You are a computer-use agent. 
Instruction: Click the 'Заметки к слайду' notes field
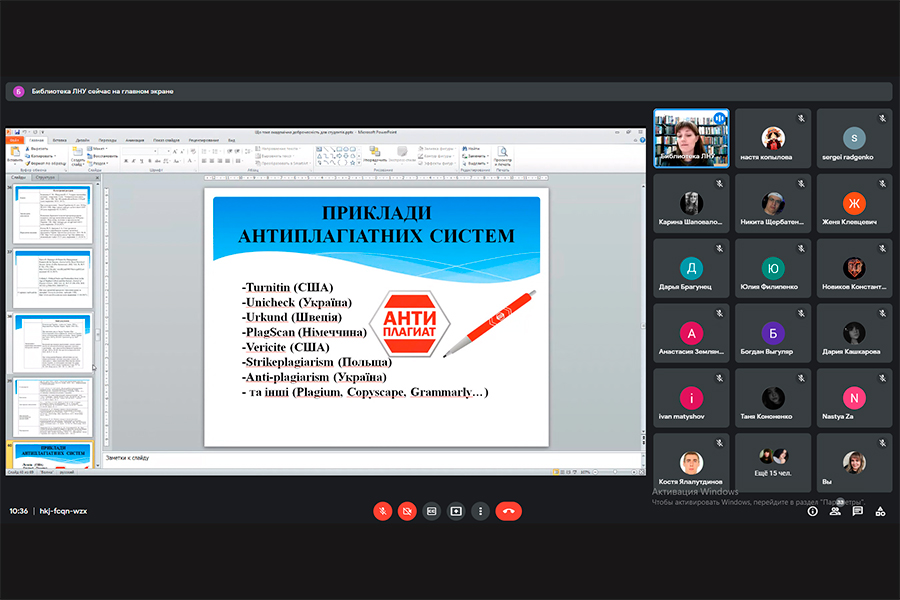[370, 458]
